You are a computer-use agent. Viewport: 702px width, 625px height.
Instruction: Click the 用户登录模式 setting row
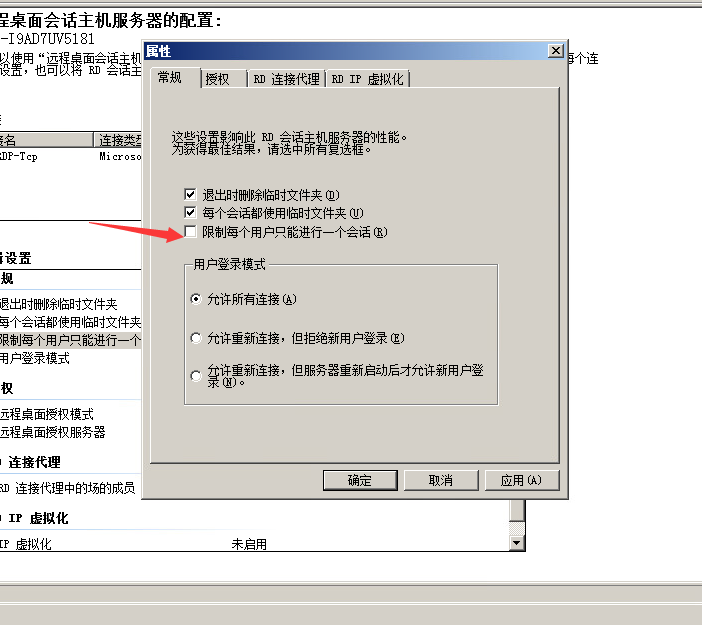pos(35,358)
